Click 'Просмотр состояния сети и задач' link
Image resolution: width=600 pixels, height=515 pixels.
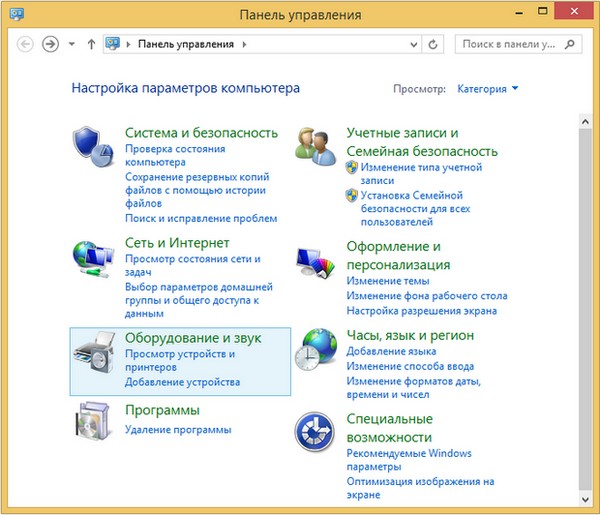coord(193,265)
